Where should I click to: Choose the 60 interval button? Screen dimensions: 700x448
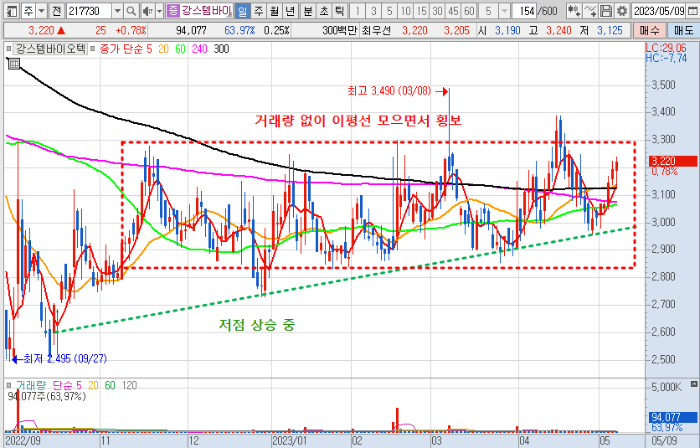(469, 11)
